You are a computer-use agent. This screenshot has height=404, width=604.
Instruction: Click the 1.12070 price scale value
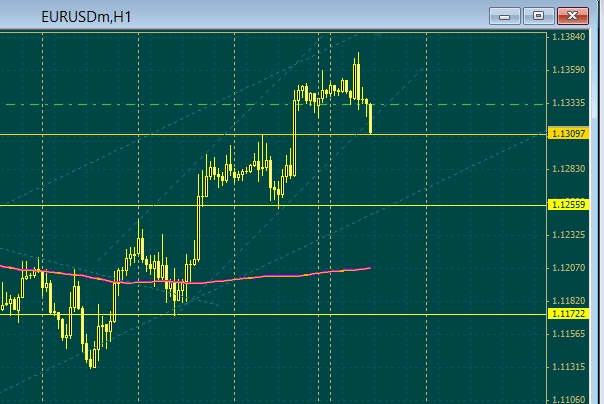[569, 268]
